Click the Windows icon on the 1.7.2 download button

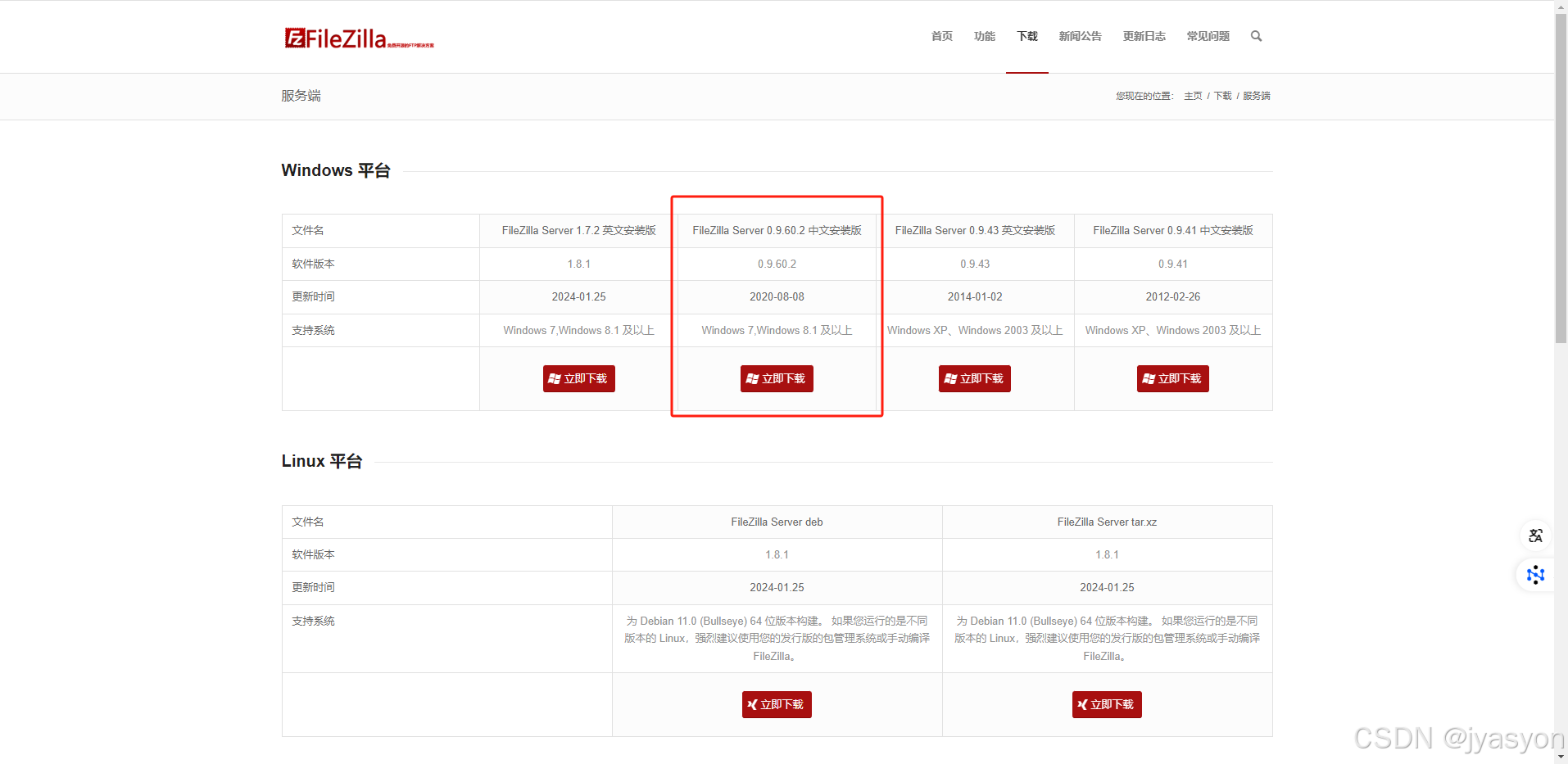pyautogui.click(x=555, y=378)
